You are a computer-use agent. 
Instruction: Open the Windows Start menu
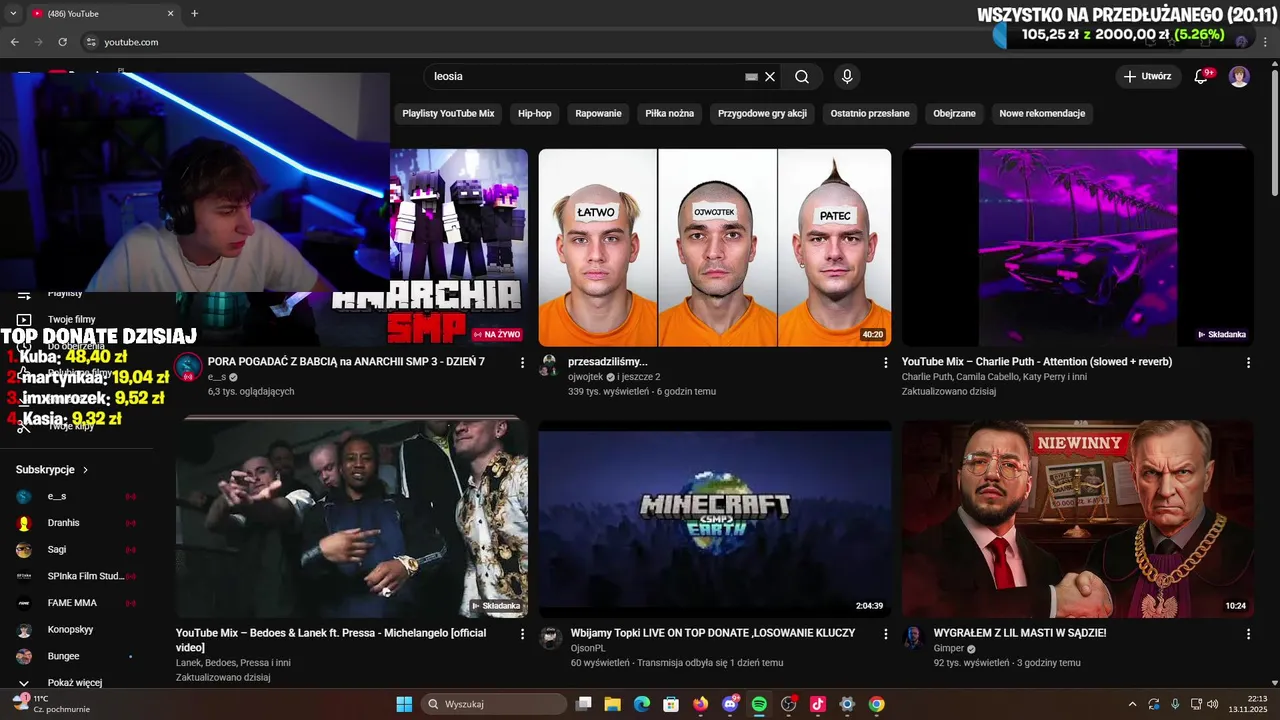[404, 704]
